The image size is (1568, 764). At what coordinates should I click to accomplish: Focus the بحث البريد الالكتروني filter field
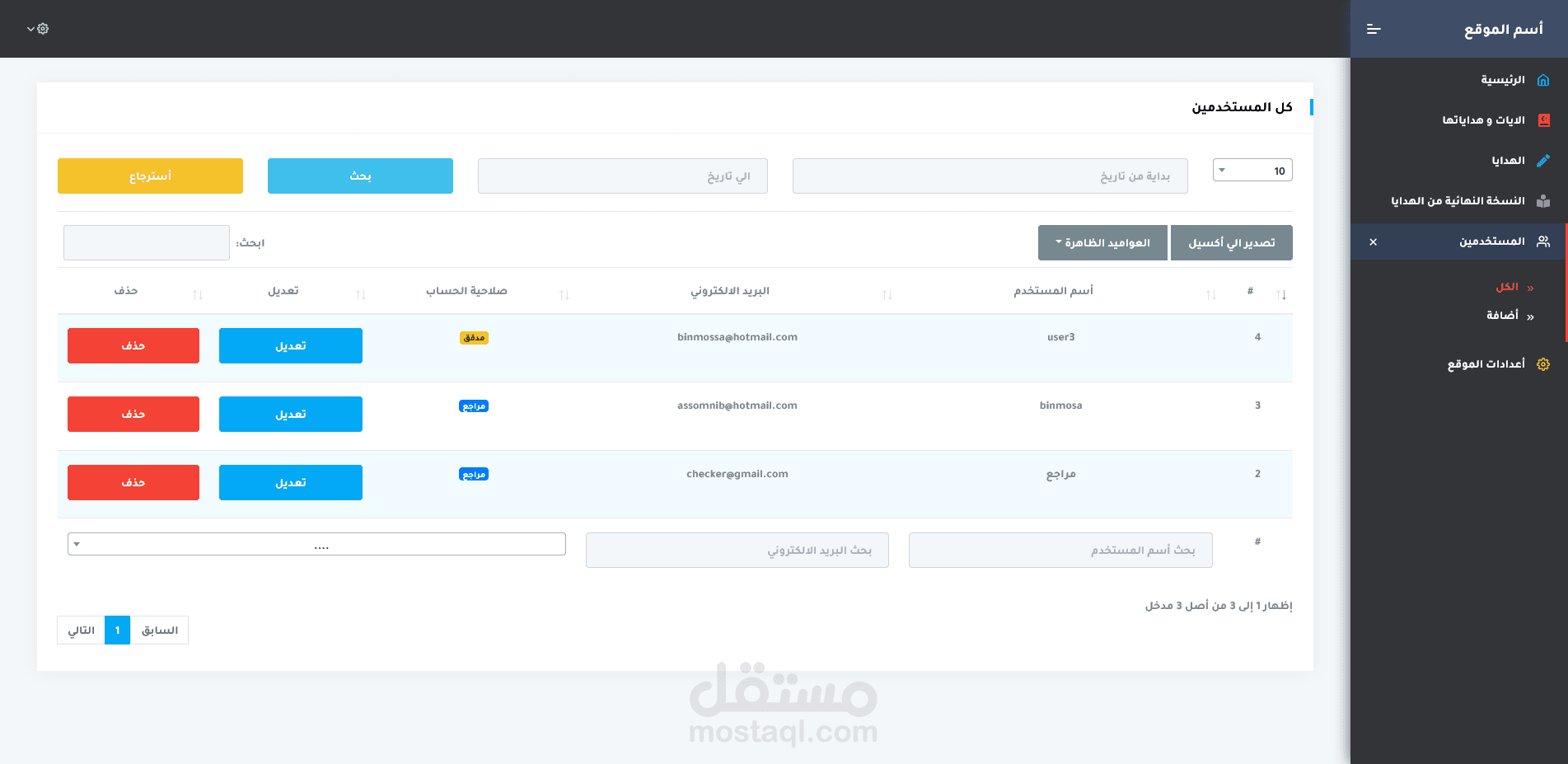(737, 551)
